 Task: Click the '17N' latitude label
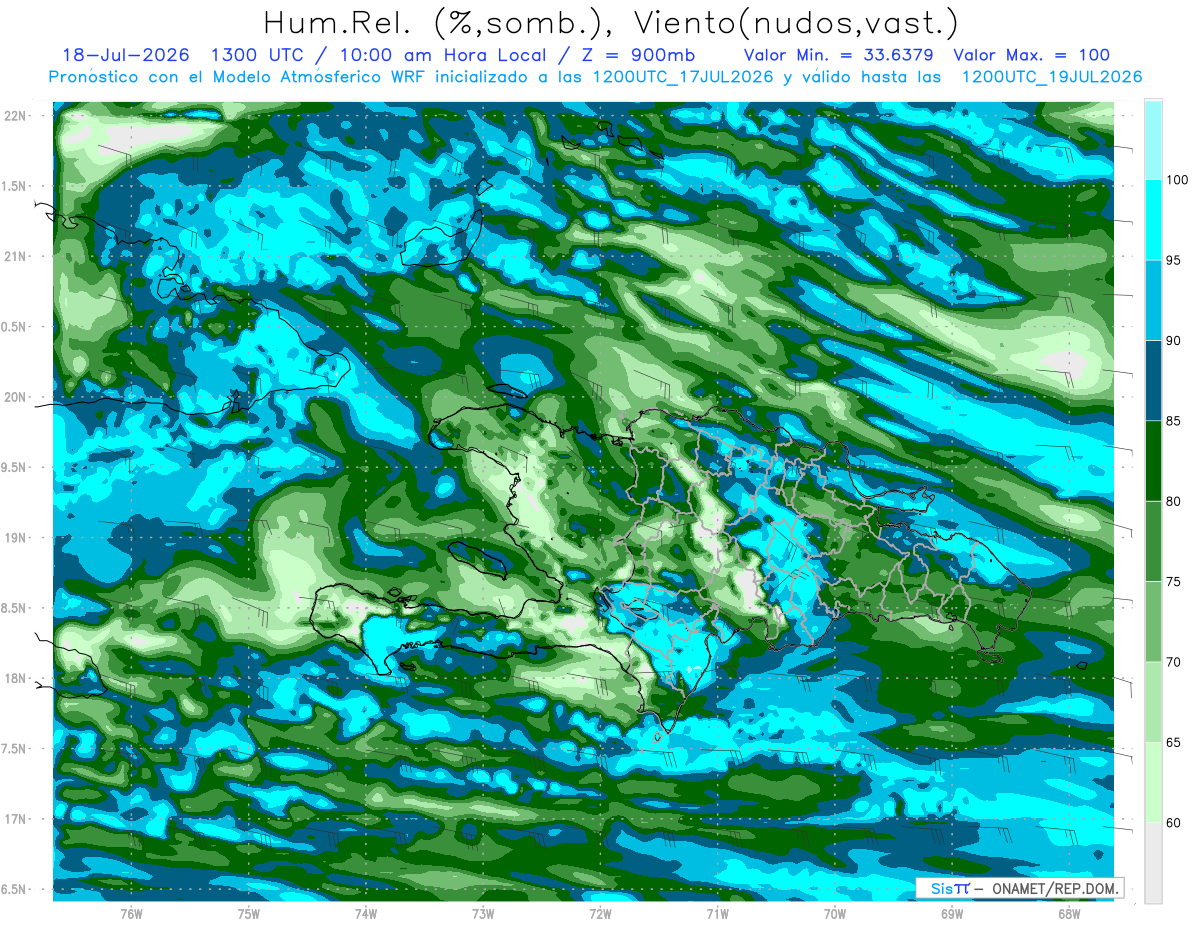(17, 819)
